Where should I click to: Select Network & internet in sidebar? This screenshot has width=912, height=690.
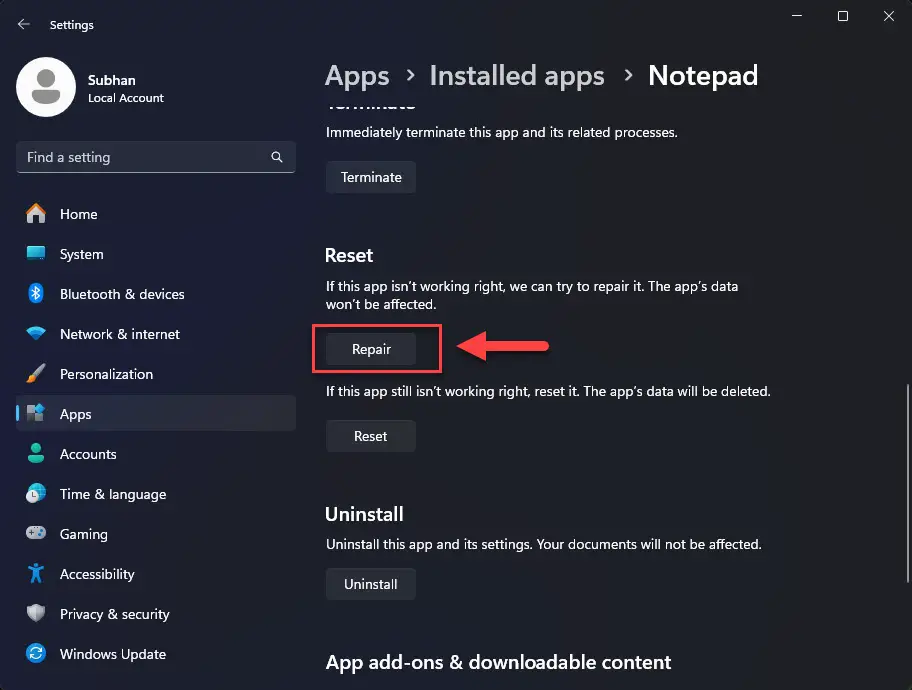[156, 334]
